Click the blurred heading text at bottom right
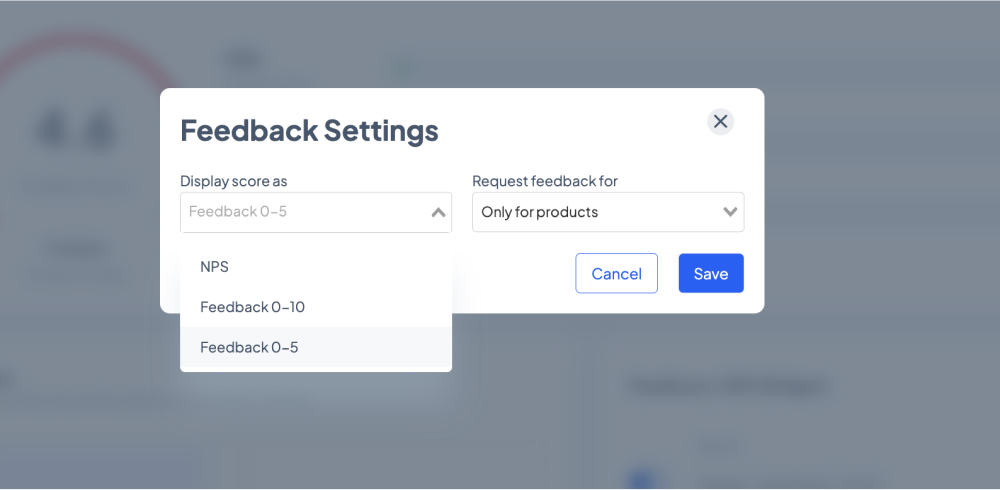The height and width of the screenshot is (490, 1000). 727,386
